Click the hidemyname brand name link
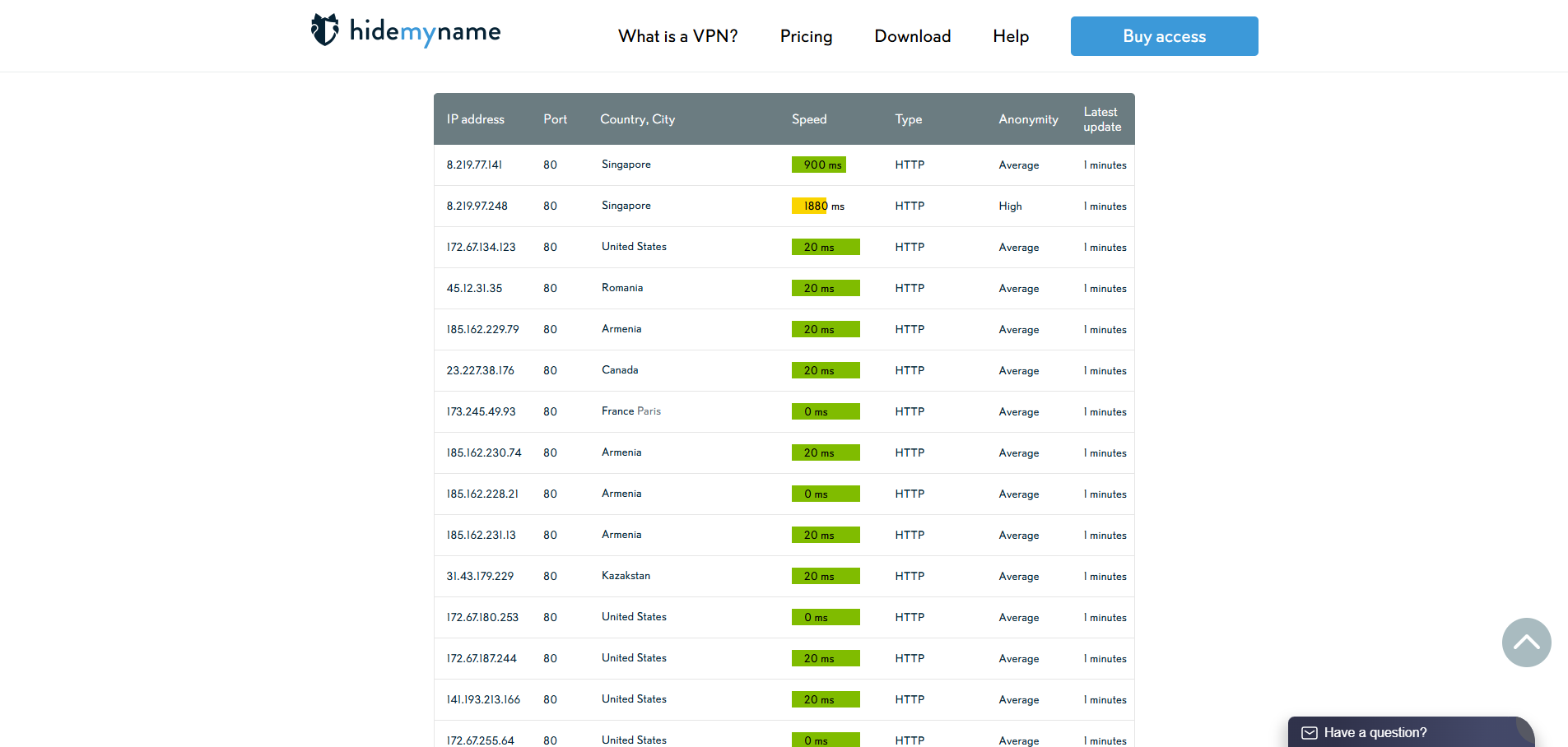This screenshot has height=747, width=1568. click(425, 31)
